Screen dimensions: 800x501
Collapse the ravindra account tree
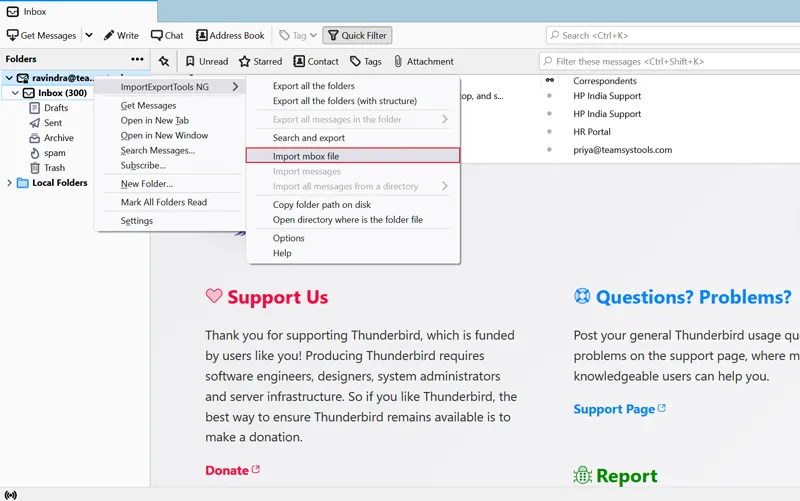click(9, 78)
